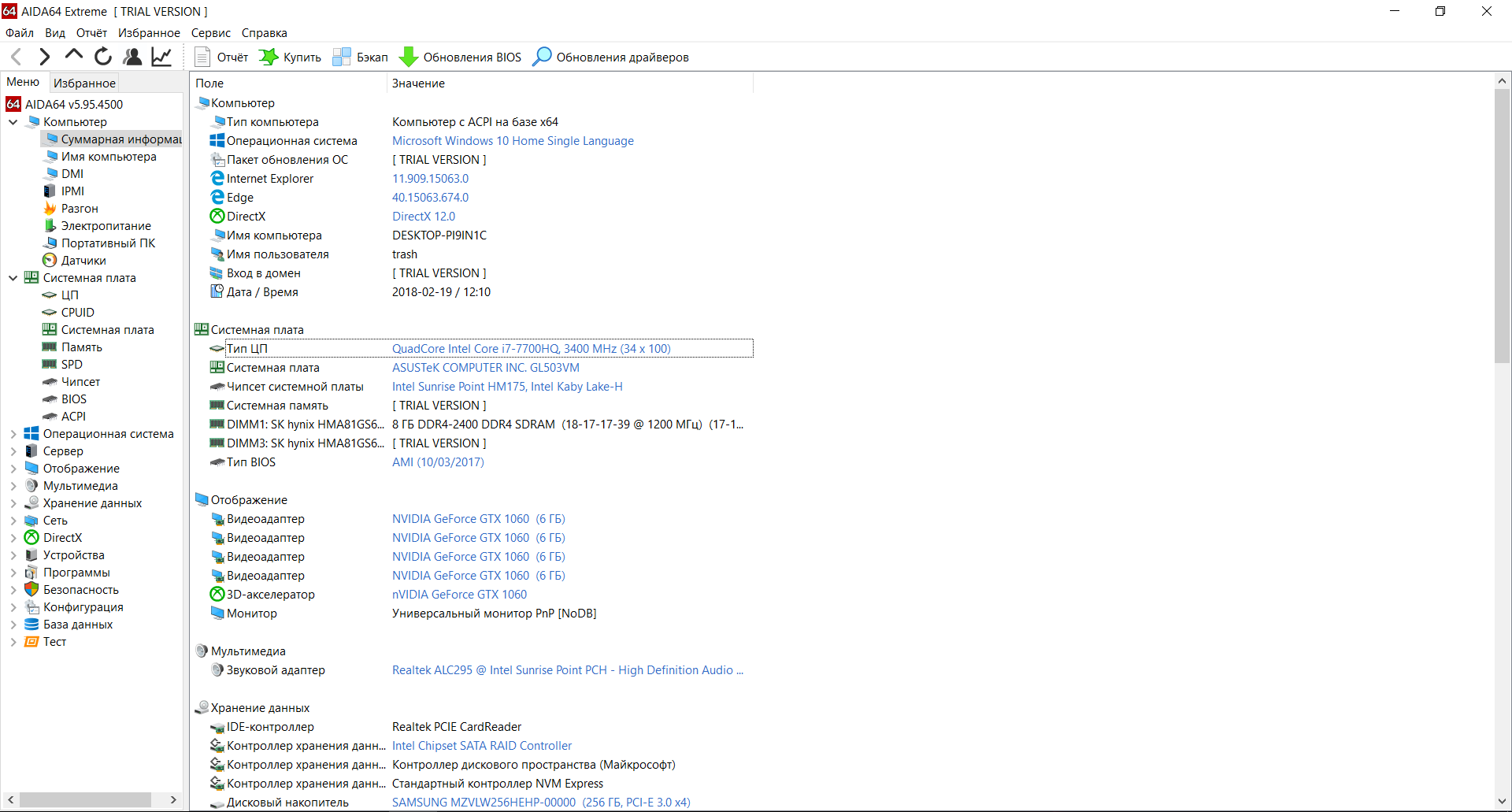Click the BIOS updates green arrow button
This screenshot has width=1512, height=812.
point(461,57)
